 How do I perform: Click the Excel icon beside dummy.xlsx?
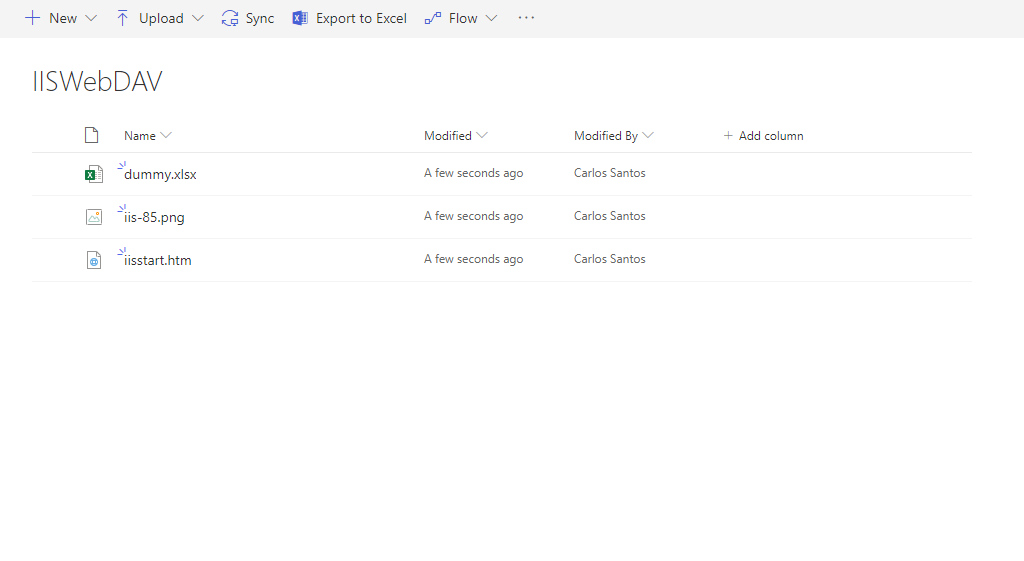tap(93, 174)
